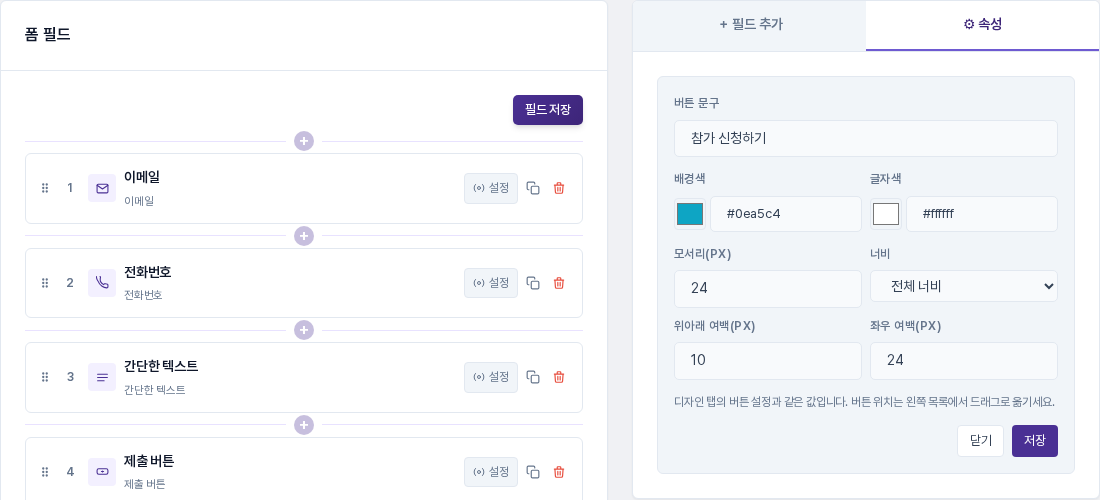Select the 속성 tab
The height and width of the screenshot is (500, 1100).
[x=983, y=25]
